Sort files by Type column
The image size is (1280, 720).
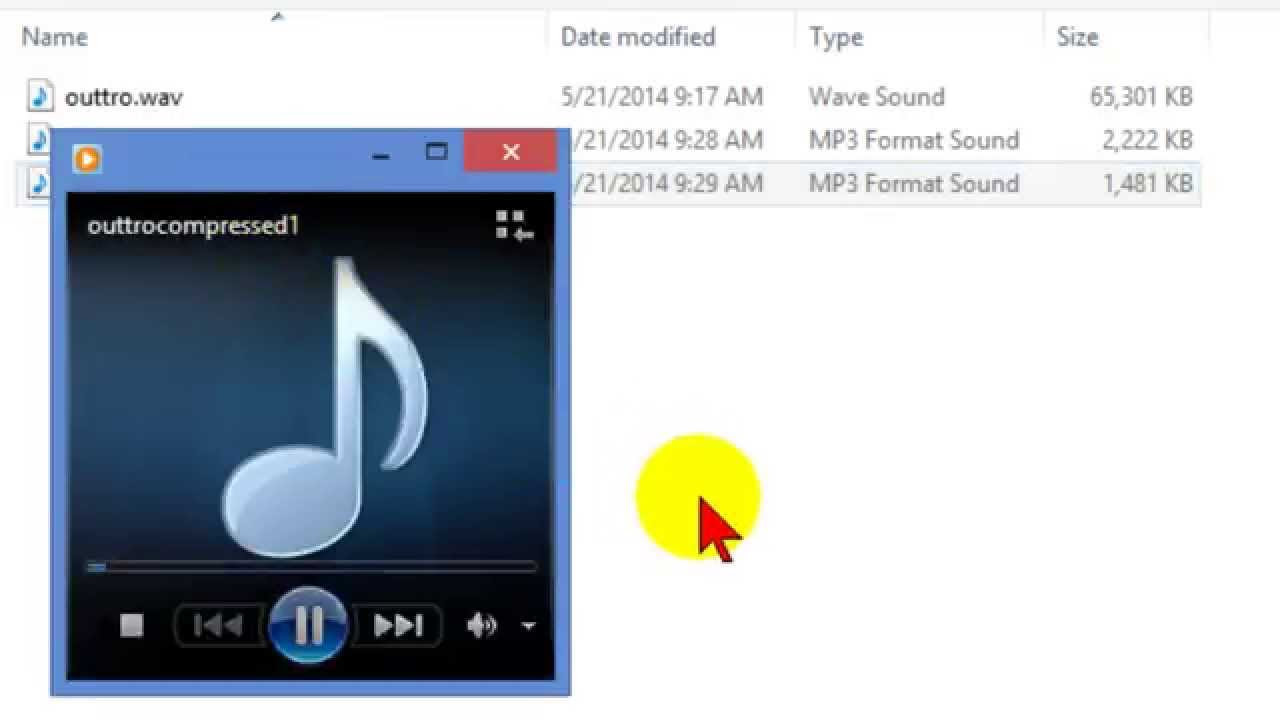[836, 37]
